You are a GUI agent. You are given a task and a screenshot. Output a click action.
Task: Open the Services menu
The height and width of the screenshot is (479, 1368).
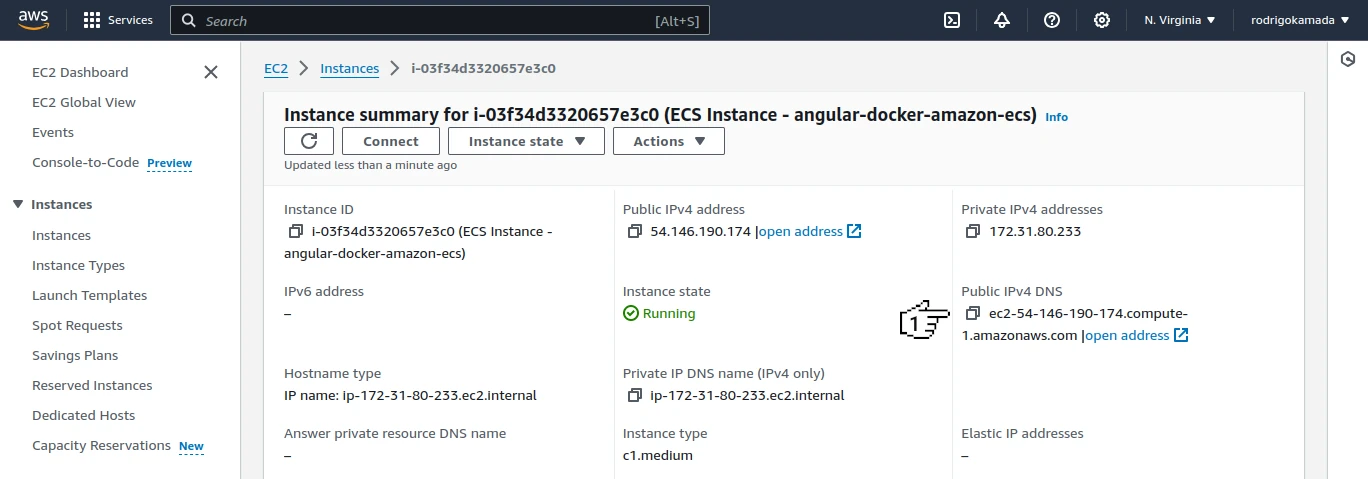point(118,20)
